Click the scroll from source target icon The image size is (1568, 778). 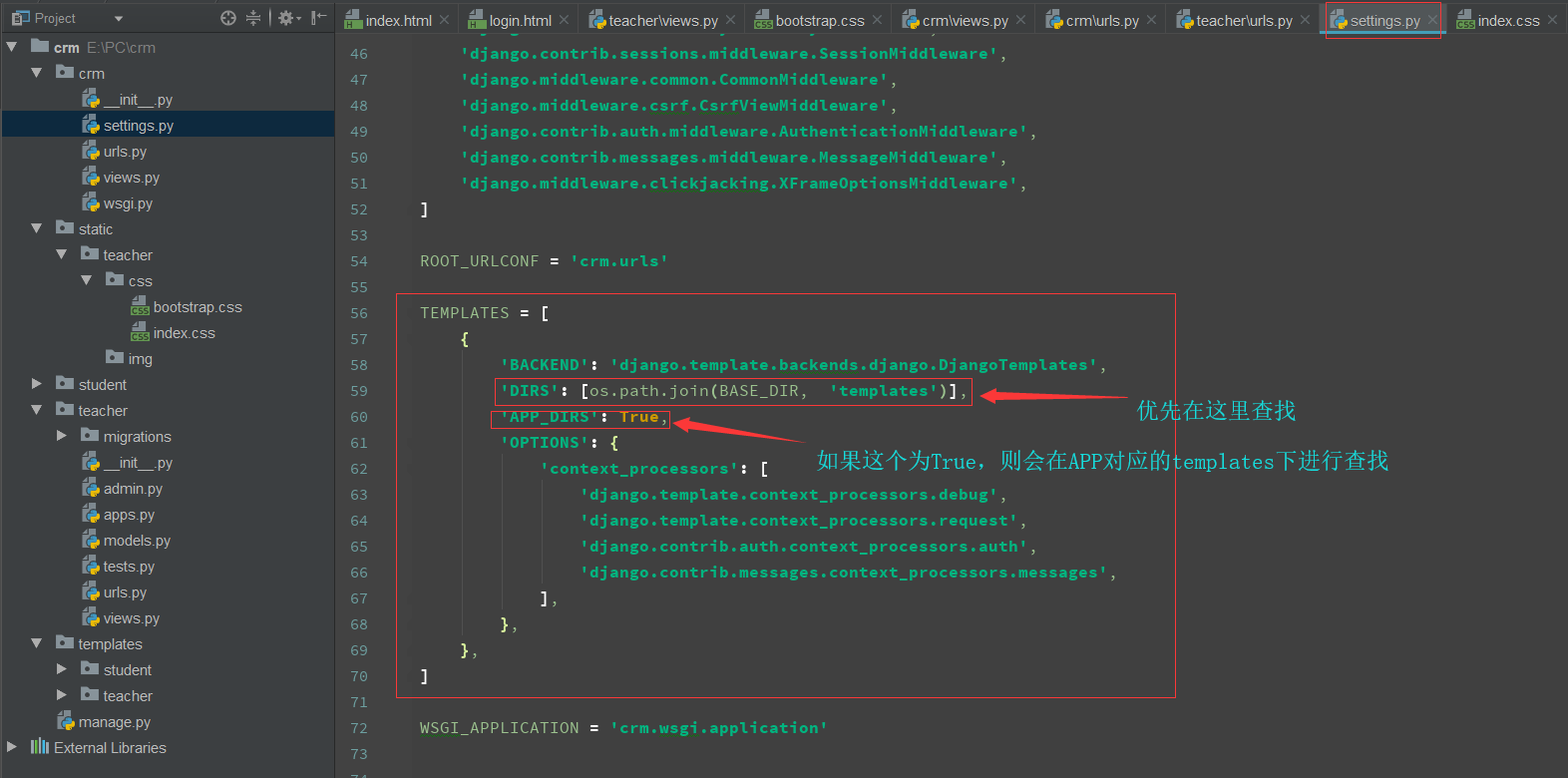pos(228,18)
